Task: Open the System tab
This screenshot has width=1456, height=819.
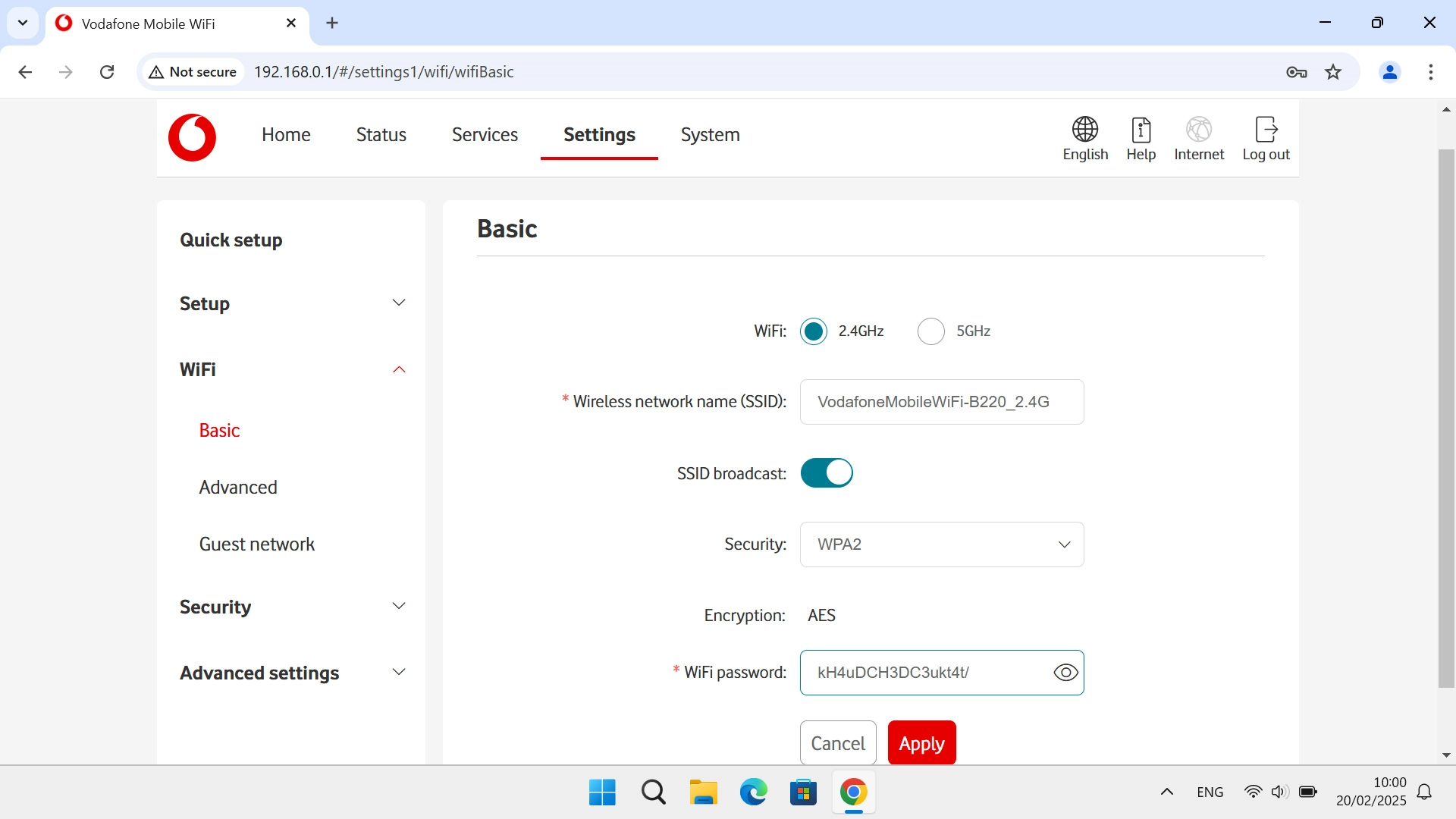Action: (710, 135)
